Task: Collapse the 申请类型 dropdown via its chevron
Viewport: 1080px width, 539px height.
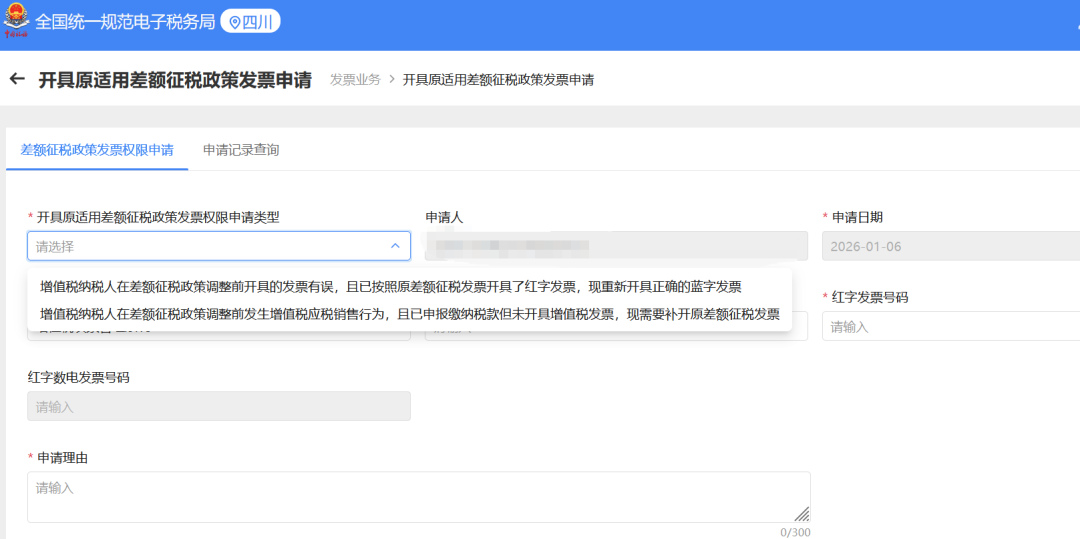Action: point(395,245)
